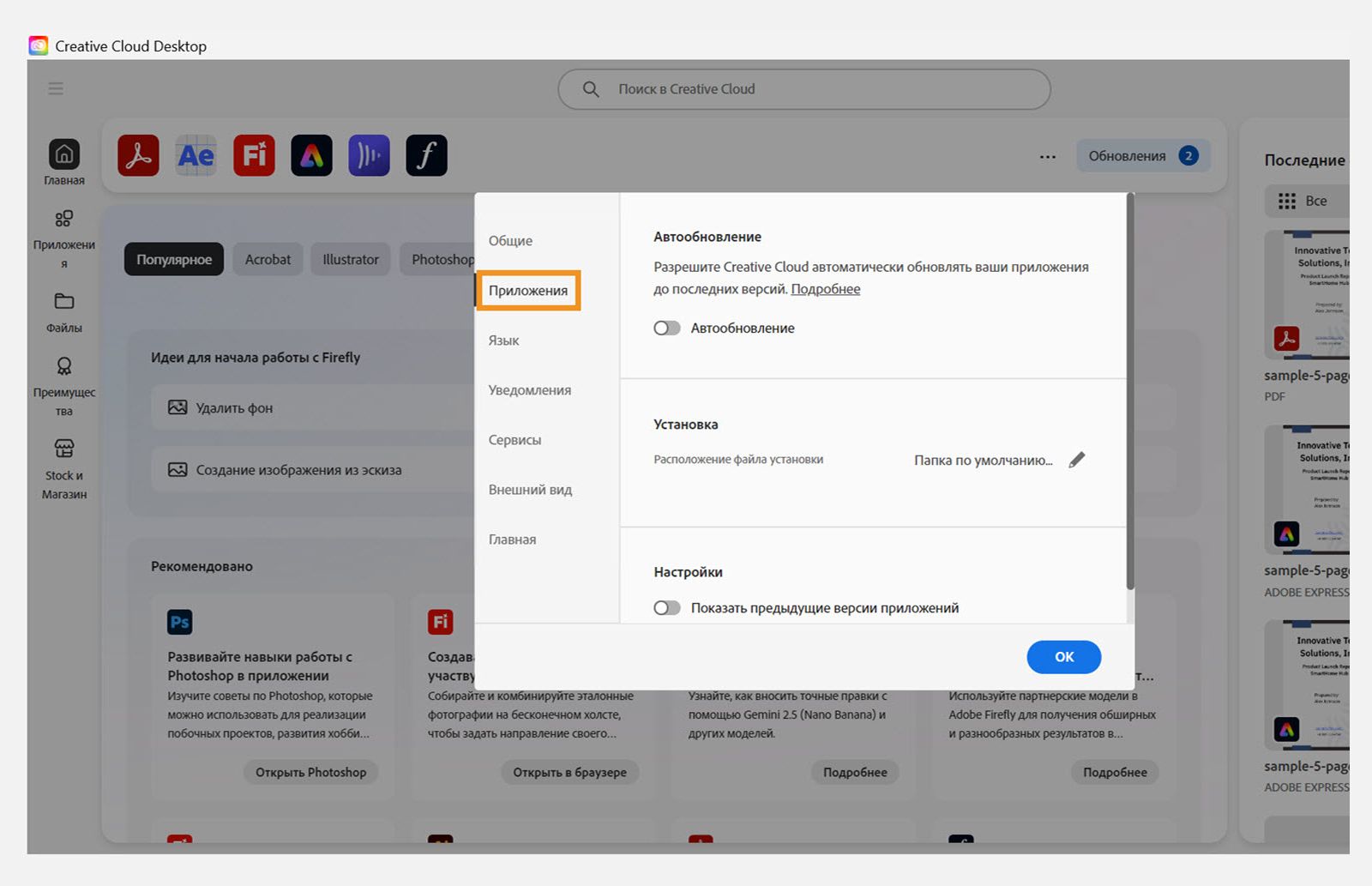Select Уведомления in settings sidebar
The height and width of the screenshot is (886, 1372).
pos(530,390)
